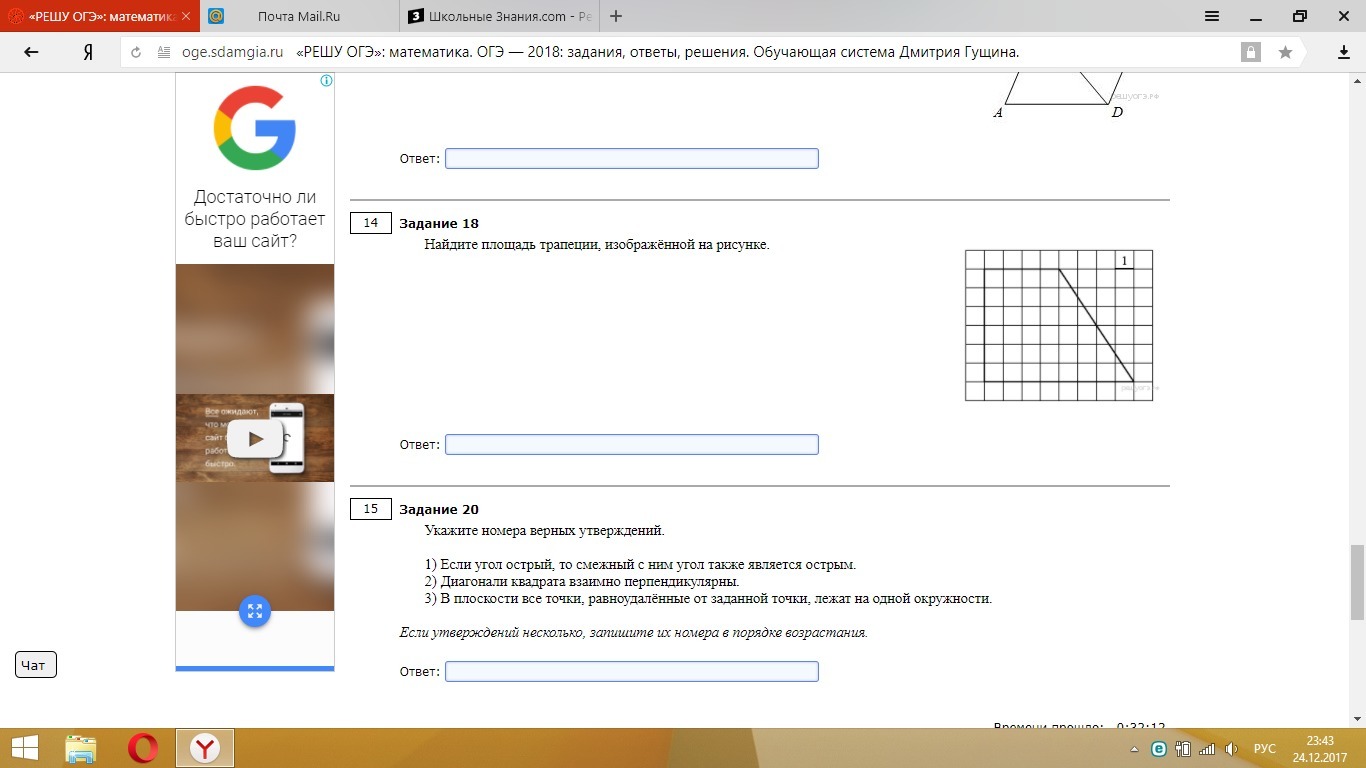Viewport: 1366px width, 768px height.
Task: Click the answer field for Задание 18
Action: coord(631,444)
